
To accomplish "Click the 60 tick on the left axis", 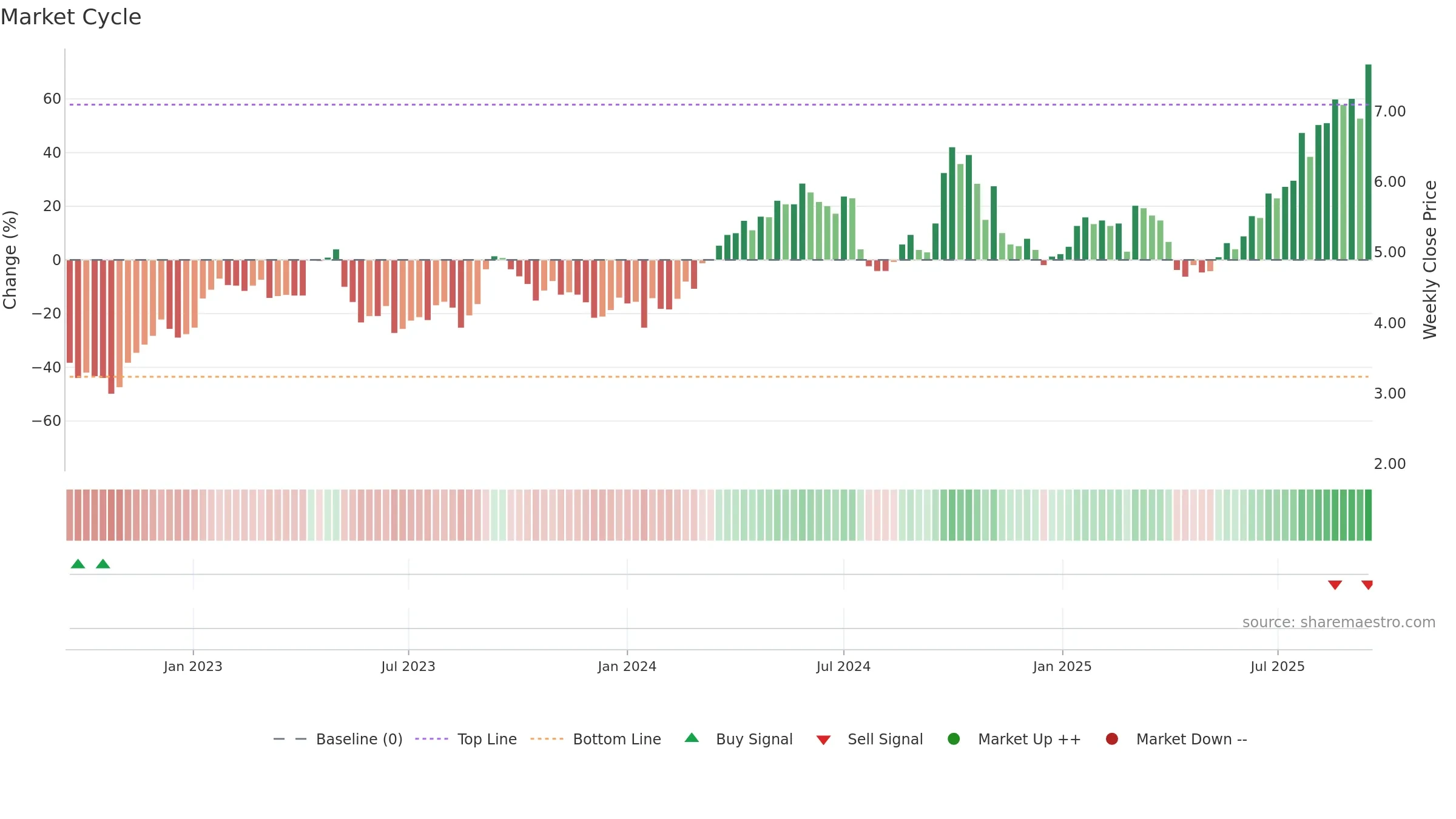I will coord(52,99).
